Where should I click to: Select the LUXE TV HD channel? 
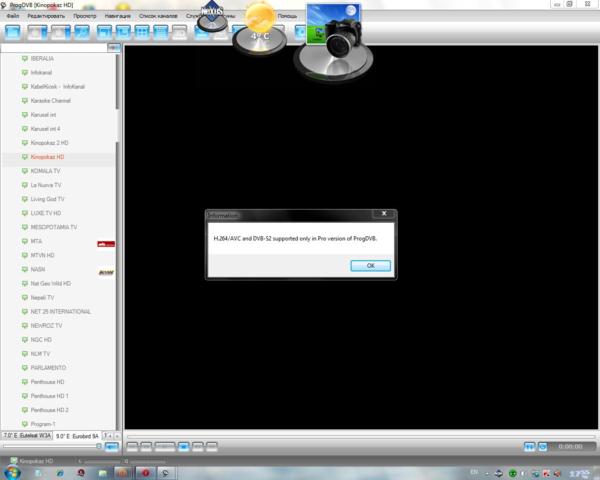click(46, 213)
